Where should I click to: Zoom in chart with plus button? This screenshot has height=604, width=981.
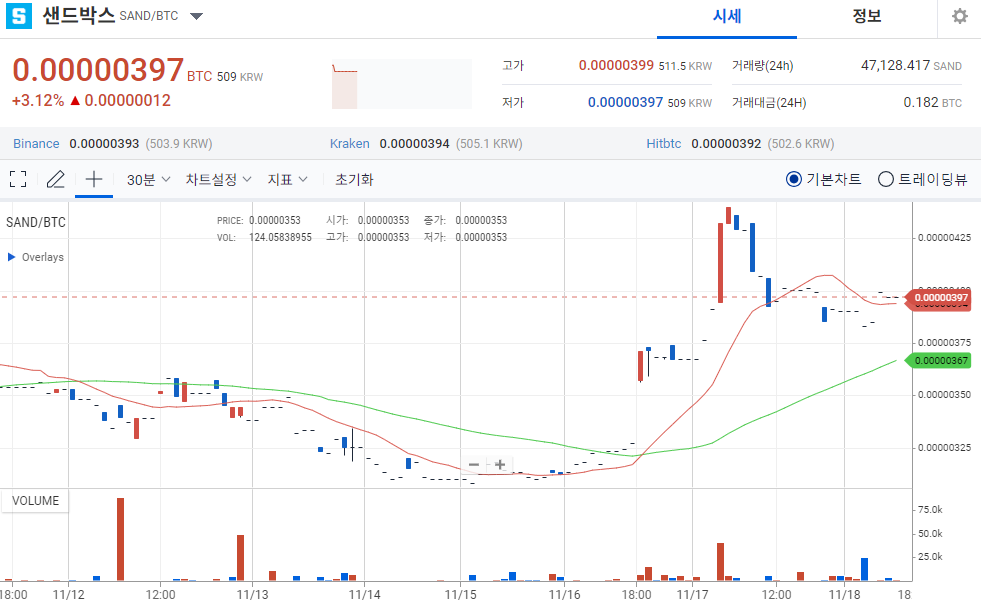point(500,464)
